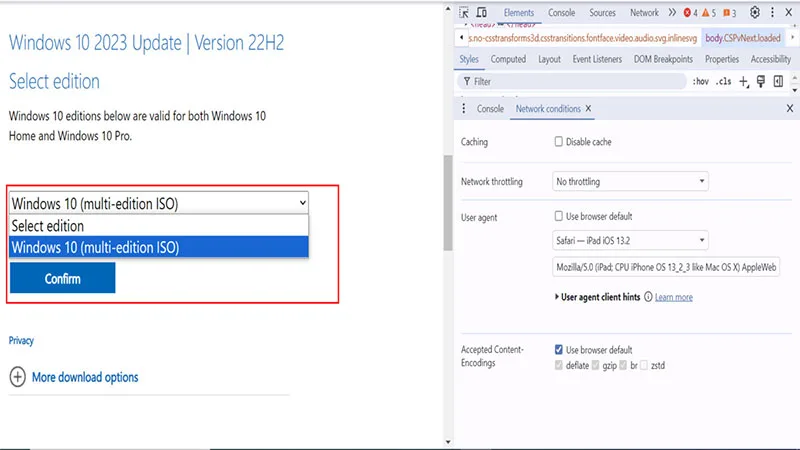Open DevTools settings gear
This screenshot has width=800, height=450.
[755, 12]
